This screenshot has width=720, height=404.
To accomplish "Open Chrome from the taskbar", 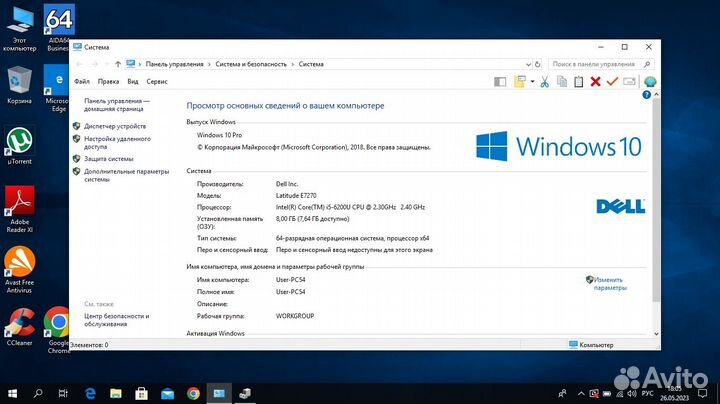I will point(193,393).
